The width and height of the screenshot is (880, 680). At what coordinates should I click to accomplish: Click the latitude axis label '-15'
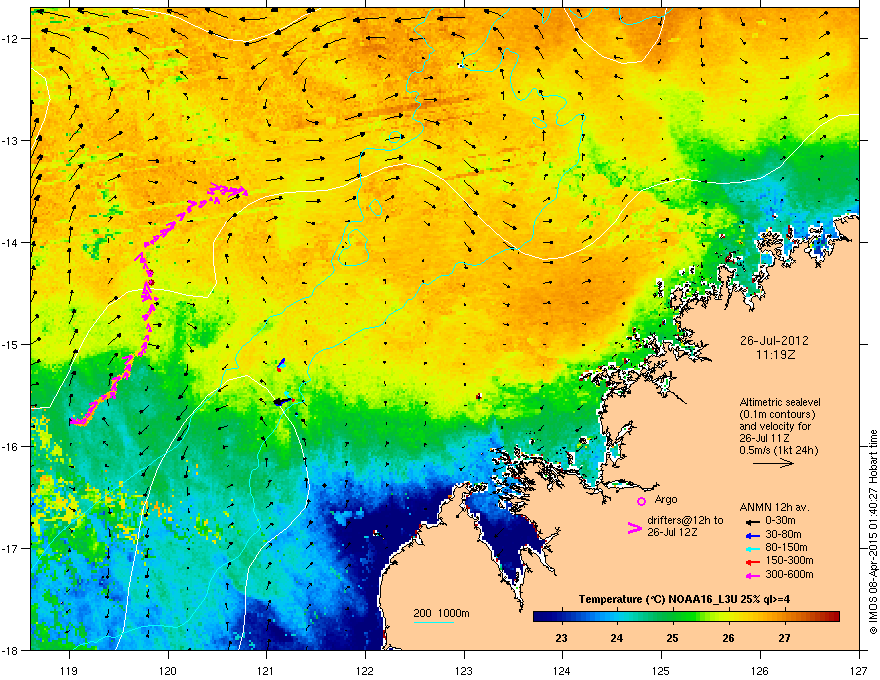[11, 344]
